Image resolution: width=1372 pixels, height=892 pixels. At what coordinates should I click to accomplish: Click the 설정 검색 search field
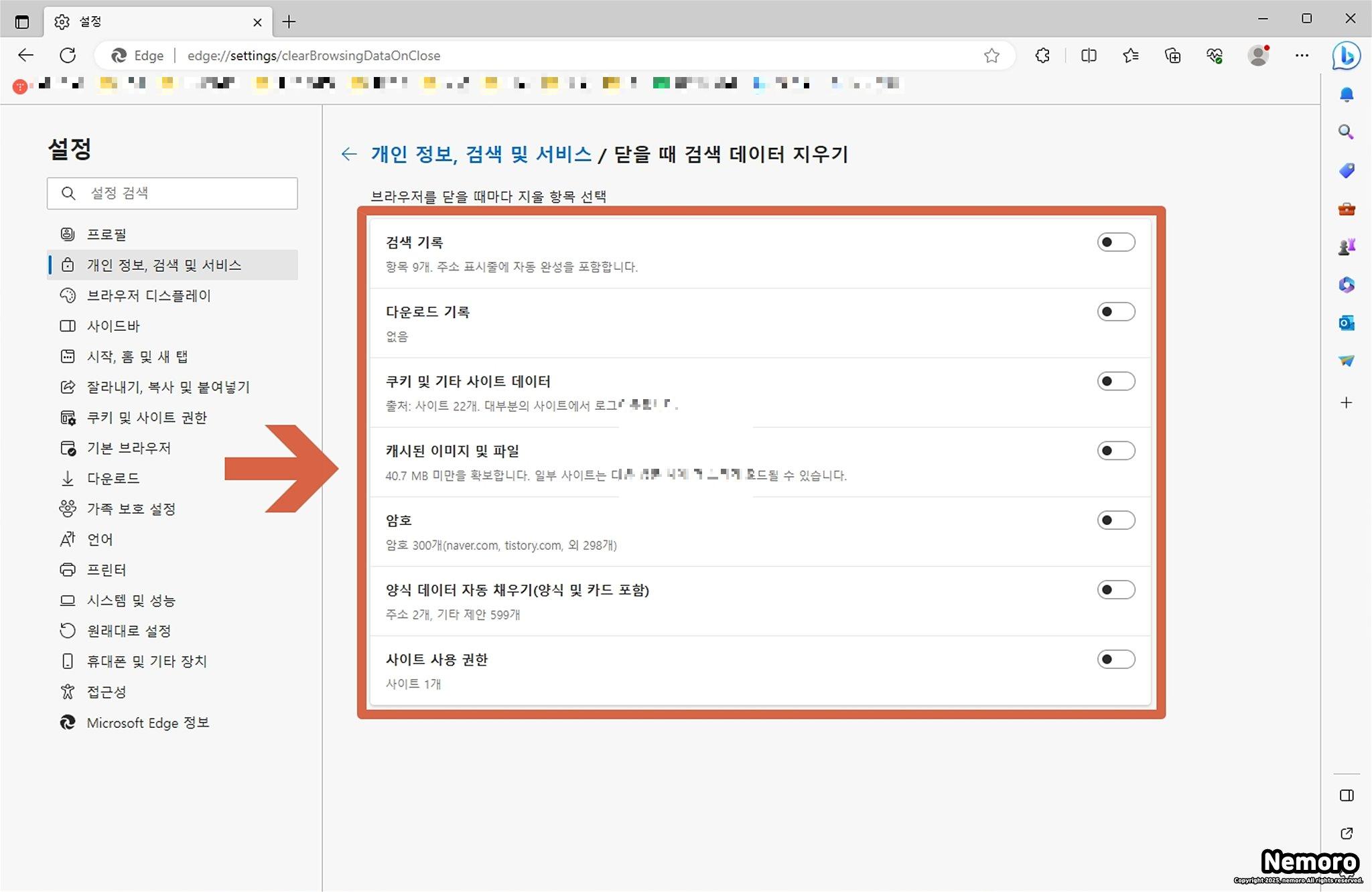coord(172,194)
